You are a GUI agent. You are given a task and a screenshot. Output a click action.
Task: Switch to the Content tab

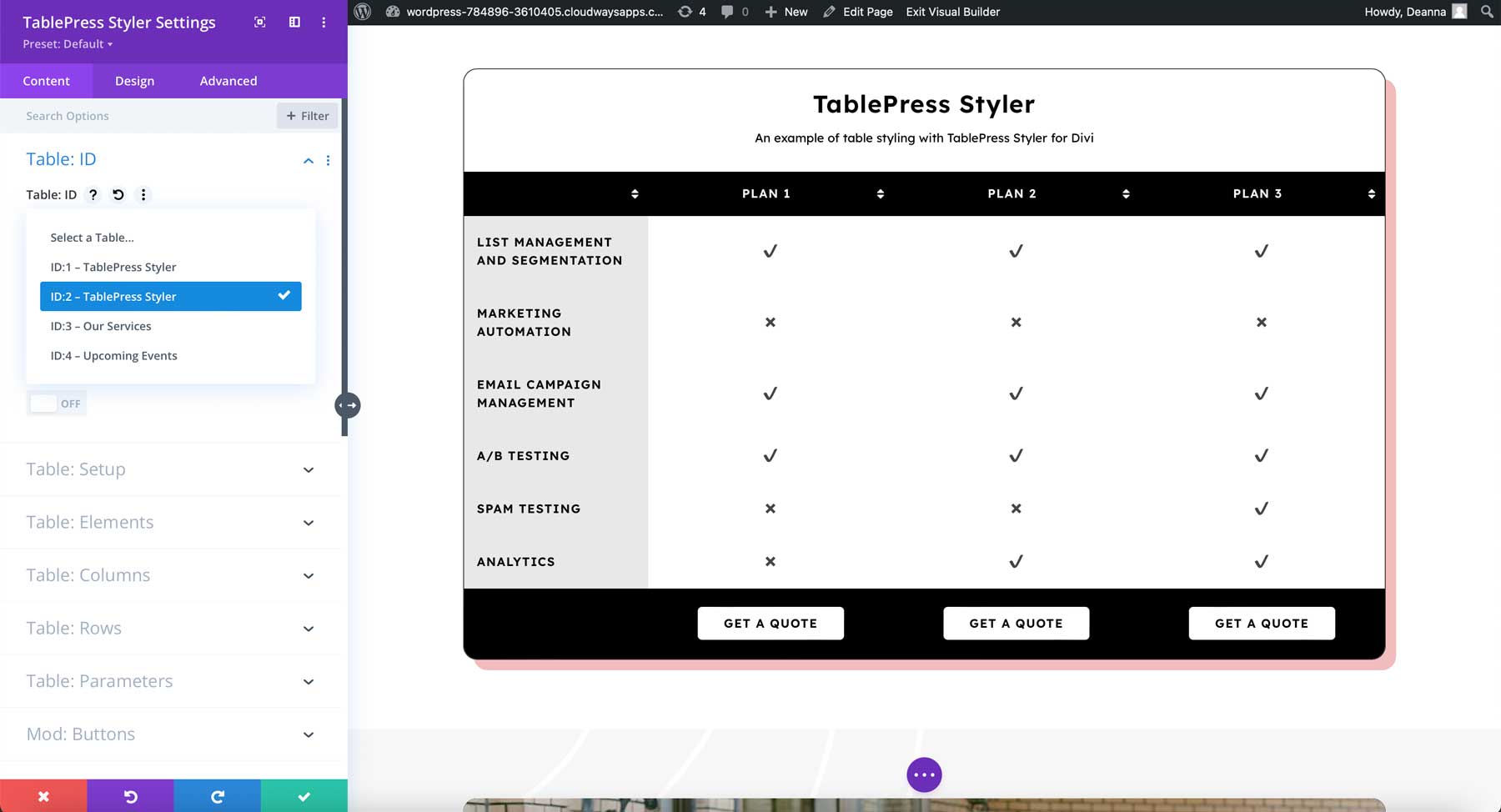pyautogui.click(x=46, y=81)
